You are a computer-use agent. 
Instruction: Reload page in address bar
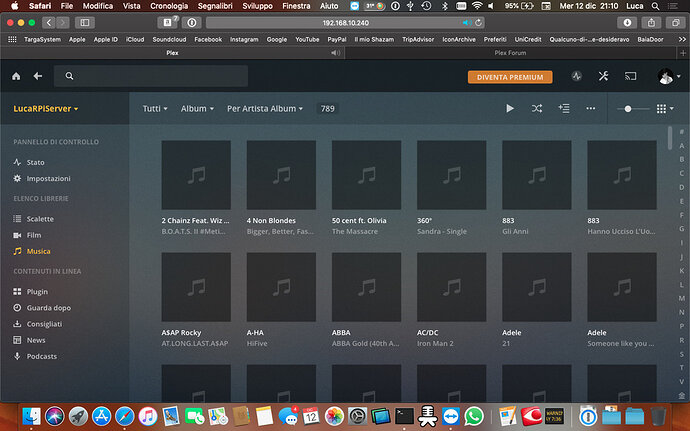pos(478,22)
